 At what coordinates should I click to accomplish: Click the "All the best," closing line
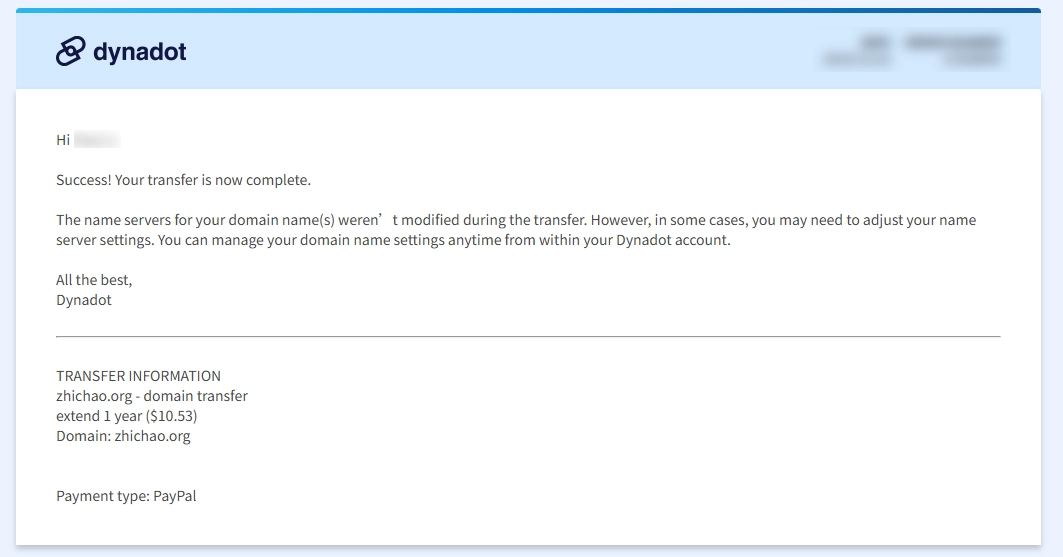pyautogui.click(x=94, y=280)
